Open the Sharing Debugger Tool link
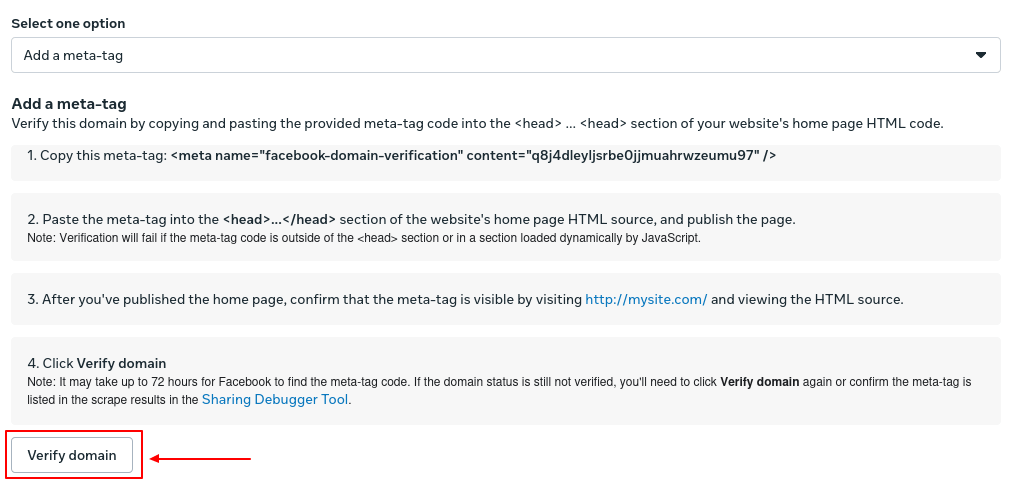This screenshot has height=491, width=1015. tap(275, 399)
